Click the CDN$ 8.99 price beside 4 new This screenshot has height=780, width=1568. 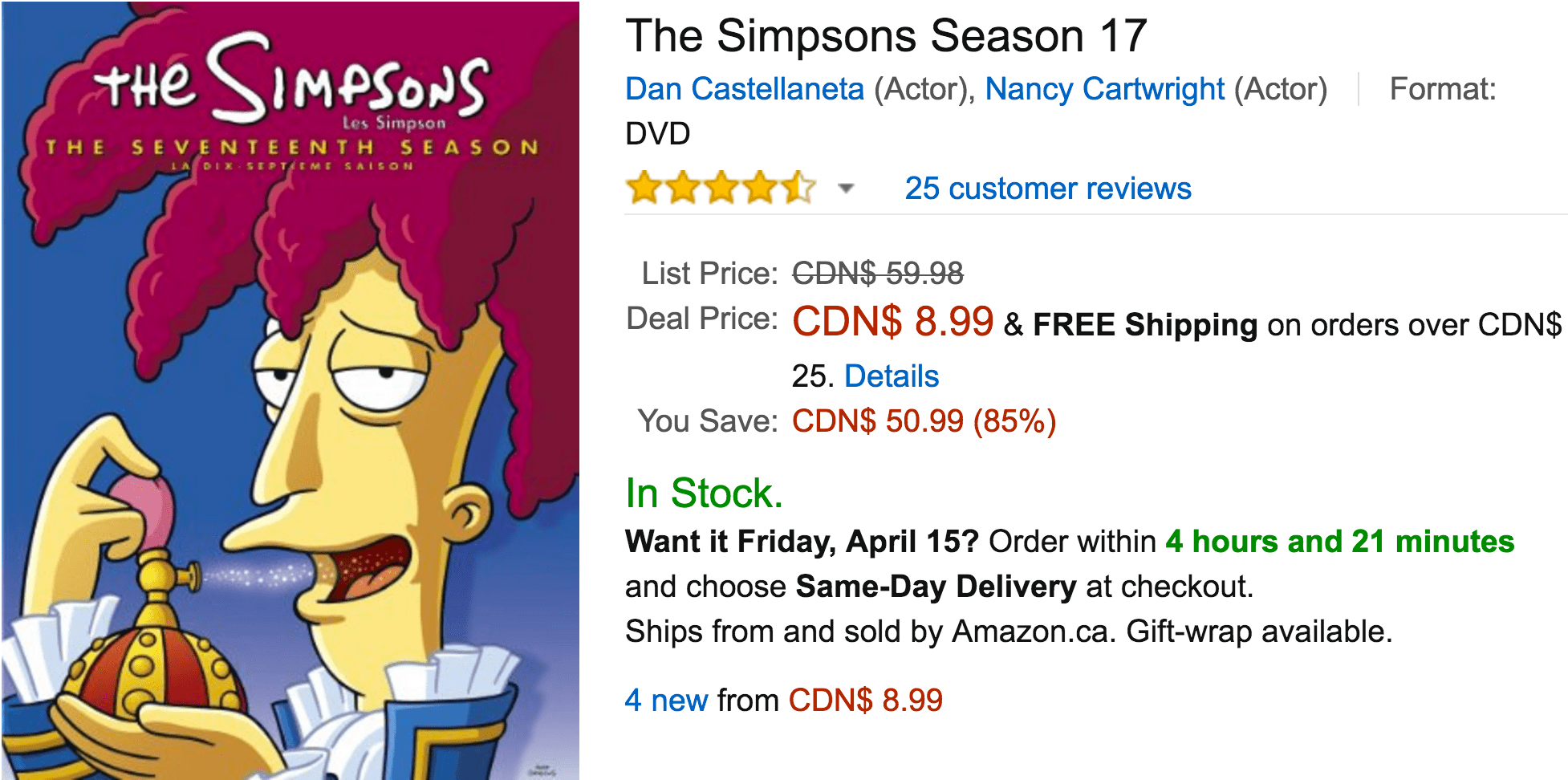(x=866, y=701)
